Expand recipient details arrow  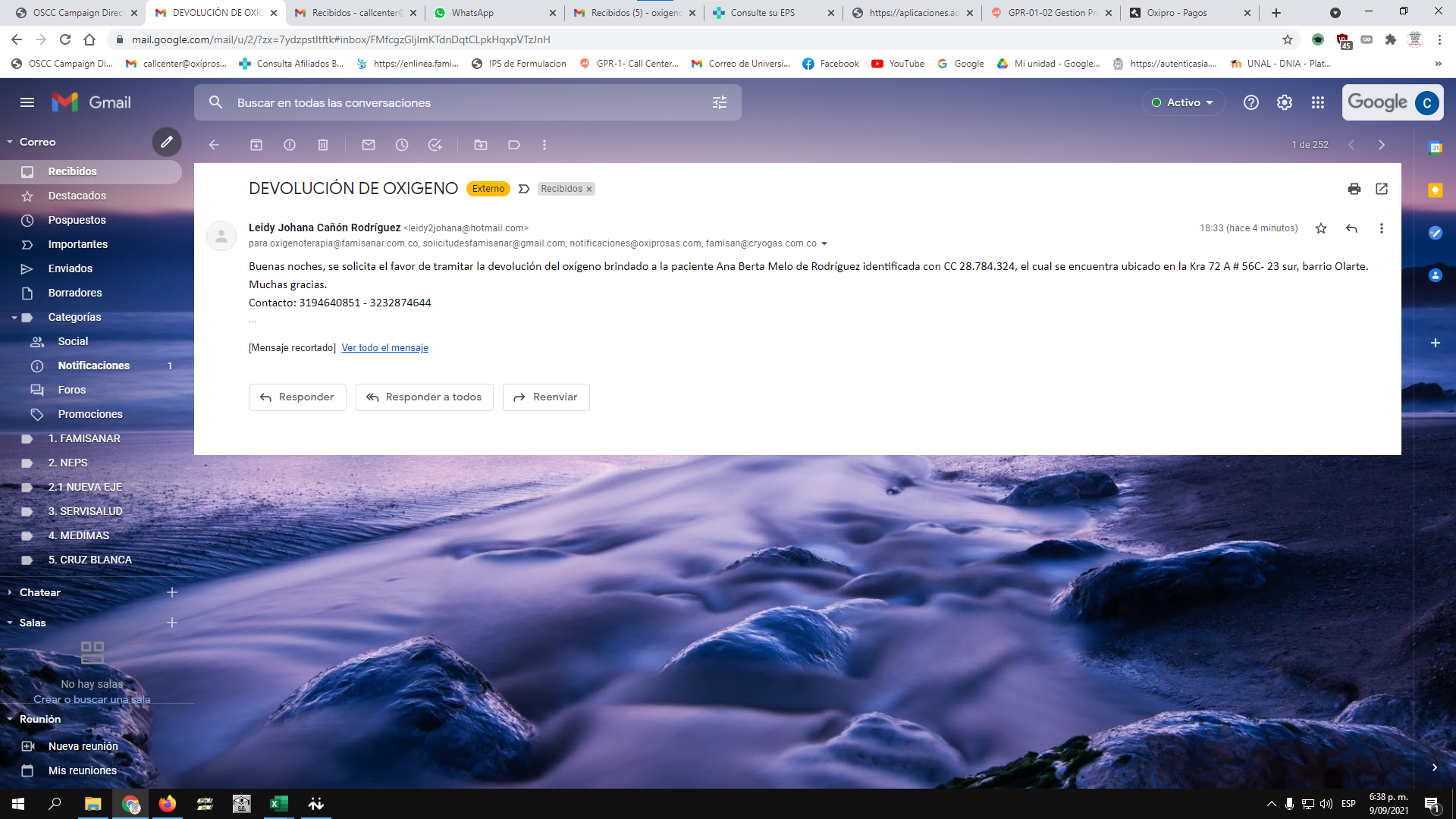coord(824,243)
